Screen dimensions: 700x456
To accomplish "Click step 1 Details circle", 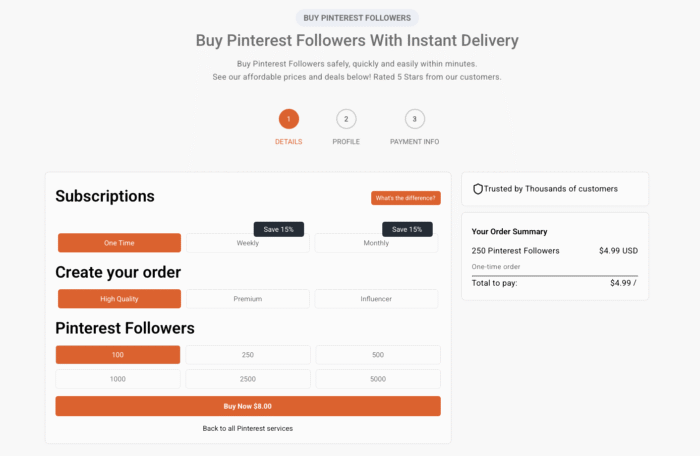I will tap(288, 119).
